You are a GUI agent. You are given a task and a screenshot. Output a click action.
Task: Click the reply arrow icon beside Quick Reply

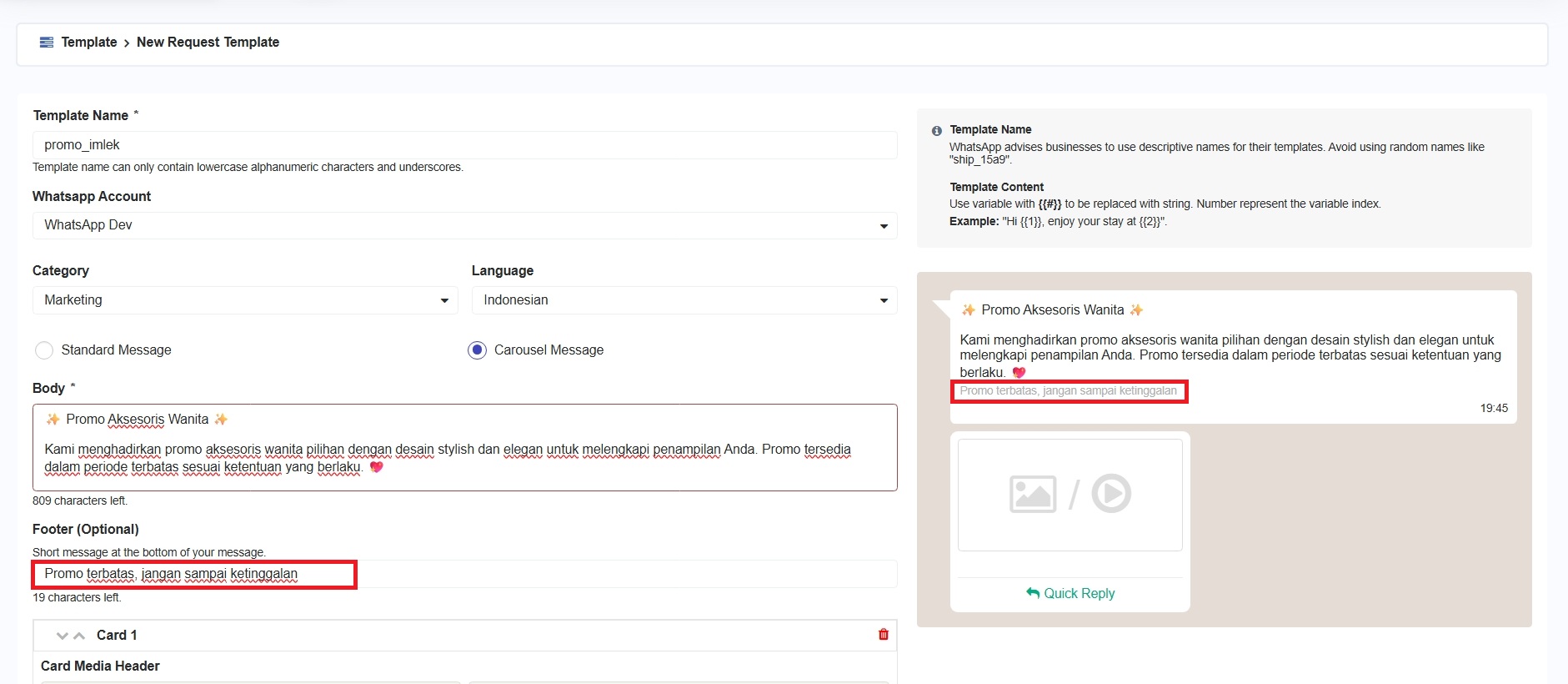click(1033, 593)
